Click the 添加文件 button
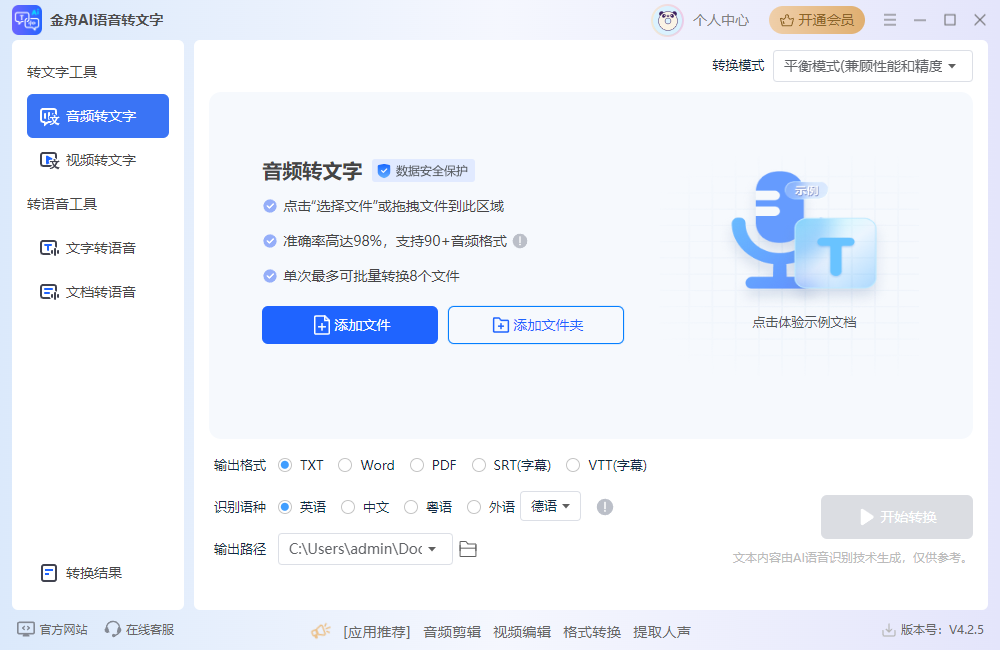1000x650 pixels. point(349,325)
